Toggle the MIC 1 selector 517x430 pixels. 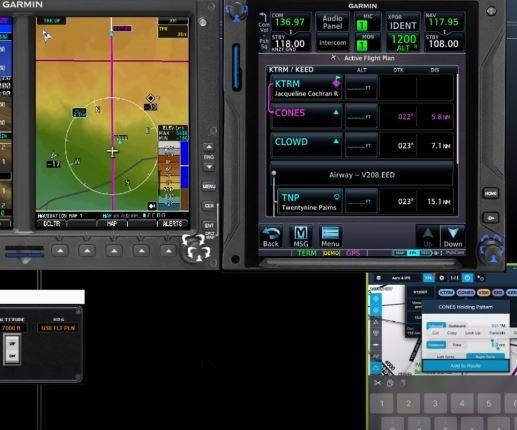tap(362, 25)
